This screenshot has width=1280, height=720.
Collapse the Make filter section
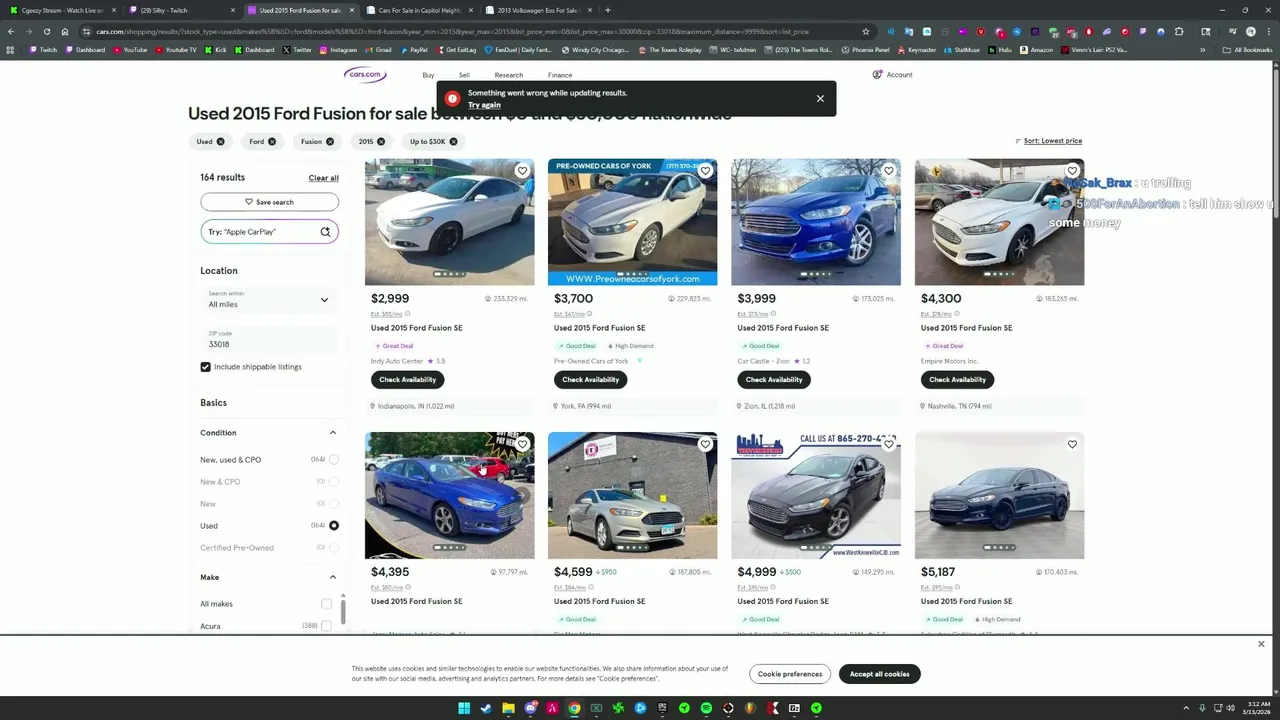coord(333,577)
